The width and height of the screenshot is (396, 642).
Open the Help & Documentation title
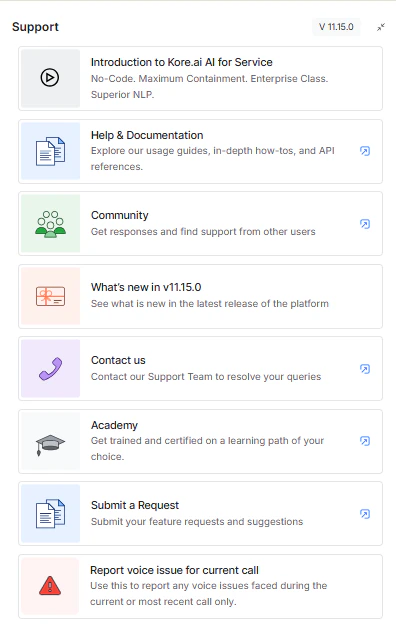click(x=147, y=135)
